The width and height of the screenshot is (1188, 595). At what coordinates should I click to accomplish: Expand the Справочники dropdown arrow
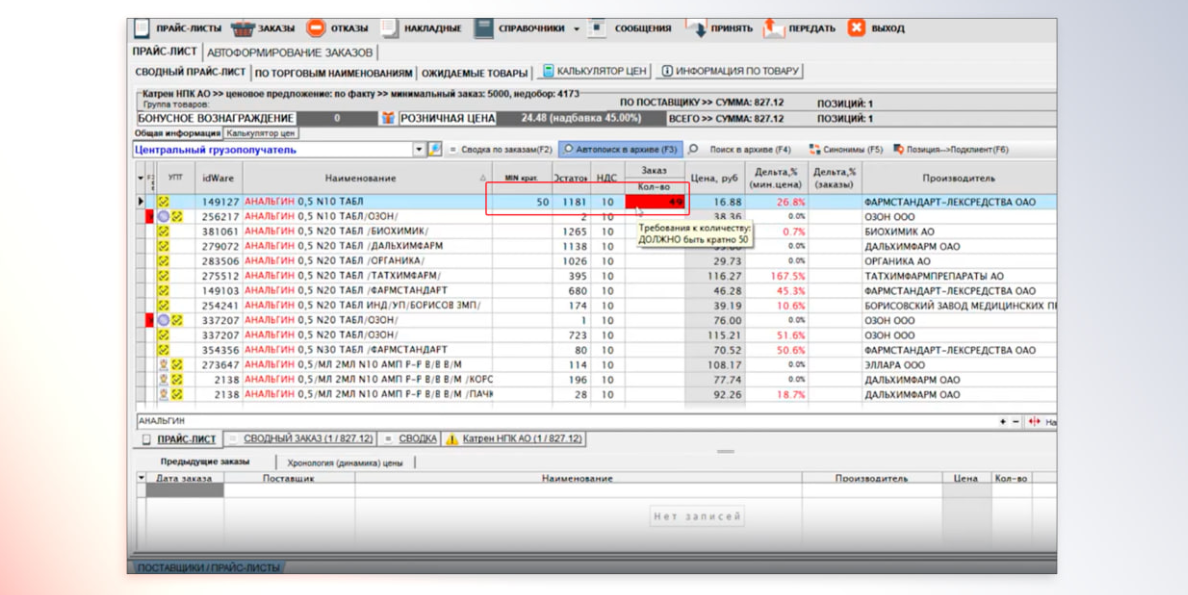pyautogui.click(x=577, y=30)
